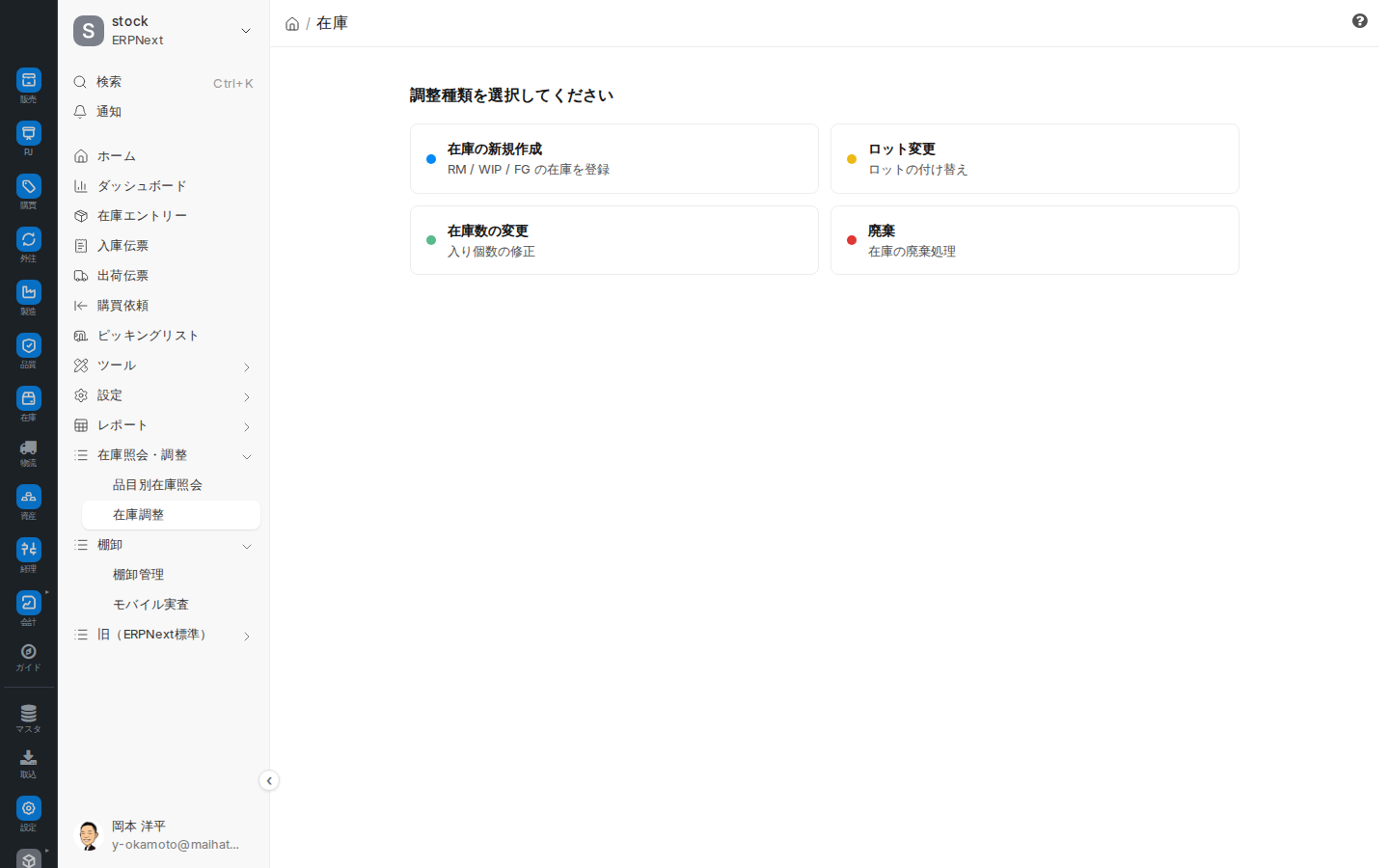Expand the 設定 submenu chevron in sidebar
1389x868 pixels.
pyautogui.click(x=247, y=397)
